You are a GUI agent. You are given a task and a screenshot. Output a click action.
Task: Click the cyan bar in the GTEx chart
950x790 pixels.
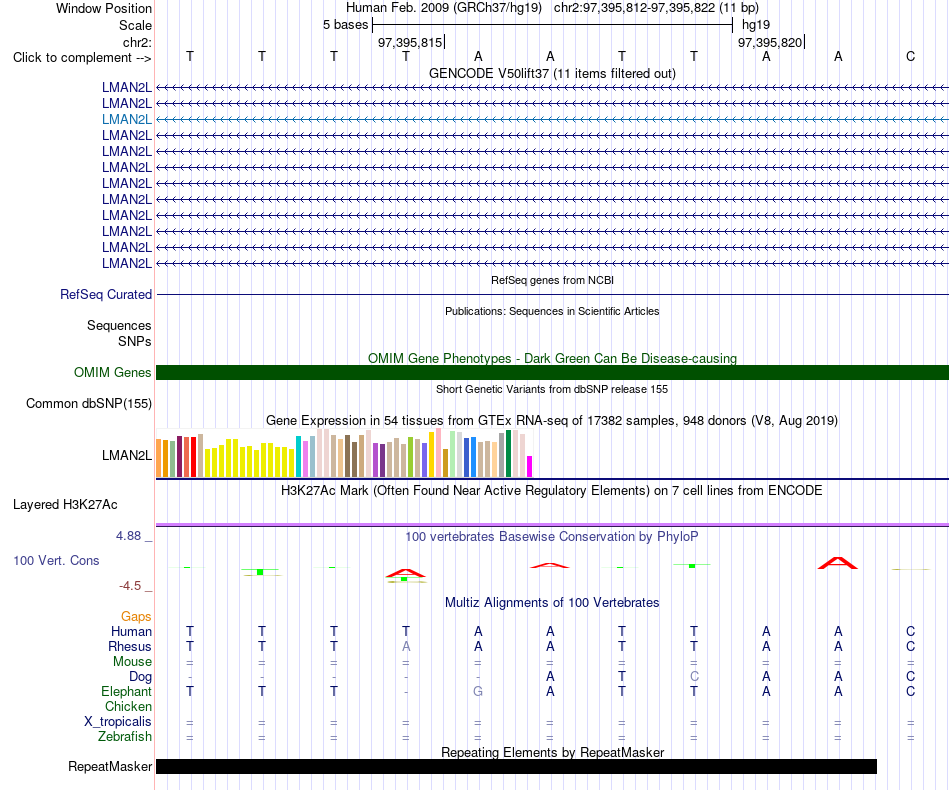tap(298, 457)
